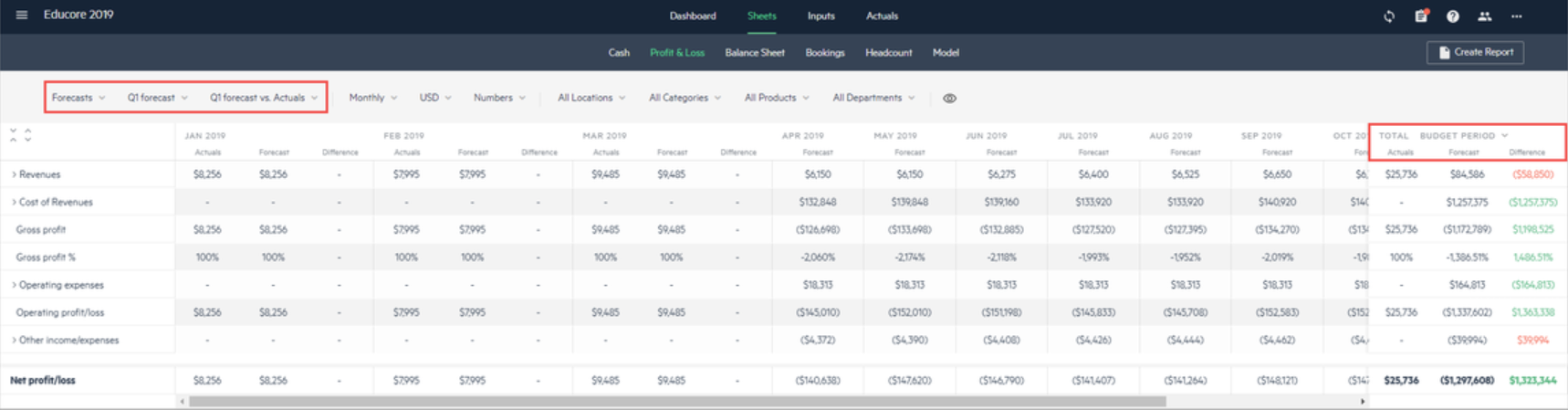Screen dimensions: 1568x410
Task: Open the Inputs tab
Action: pos(821,16)
